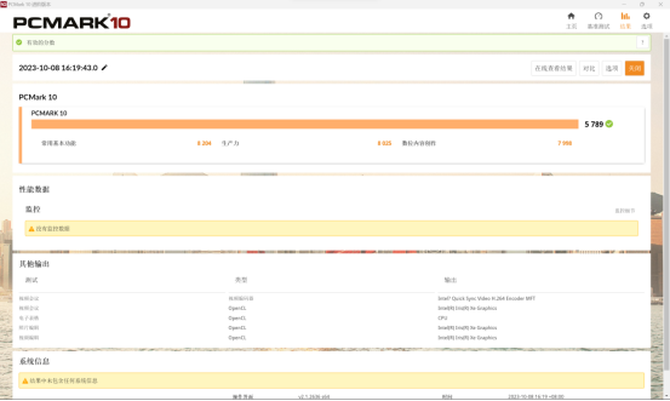This screenshot has height=401, width=670.
Task: Open the 选项 button next to compare
Action: (611, 68)
